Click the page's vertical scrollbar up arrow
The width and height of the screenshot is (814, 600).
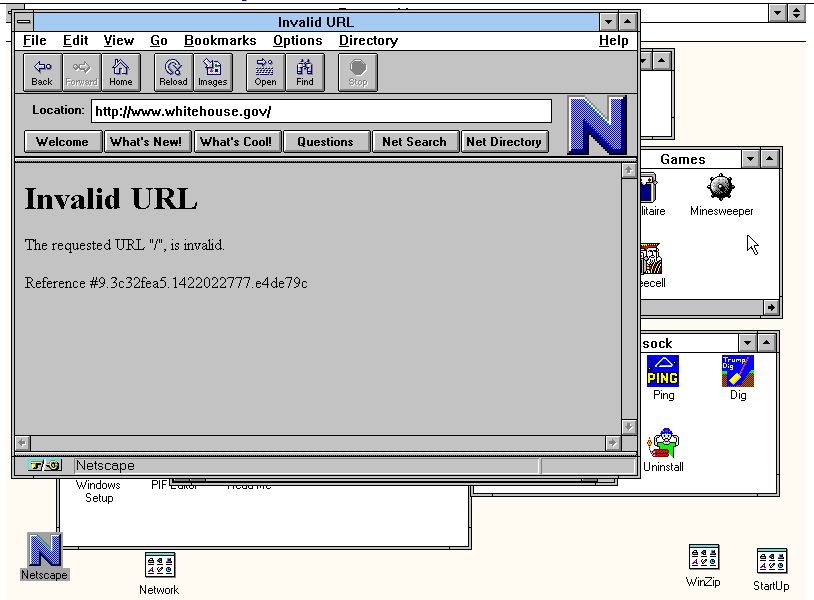click(x=629, y=170)
